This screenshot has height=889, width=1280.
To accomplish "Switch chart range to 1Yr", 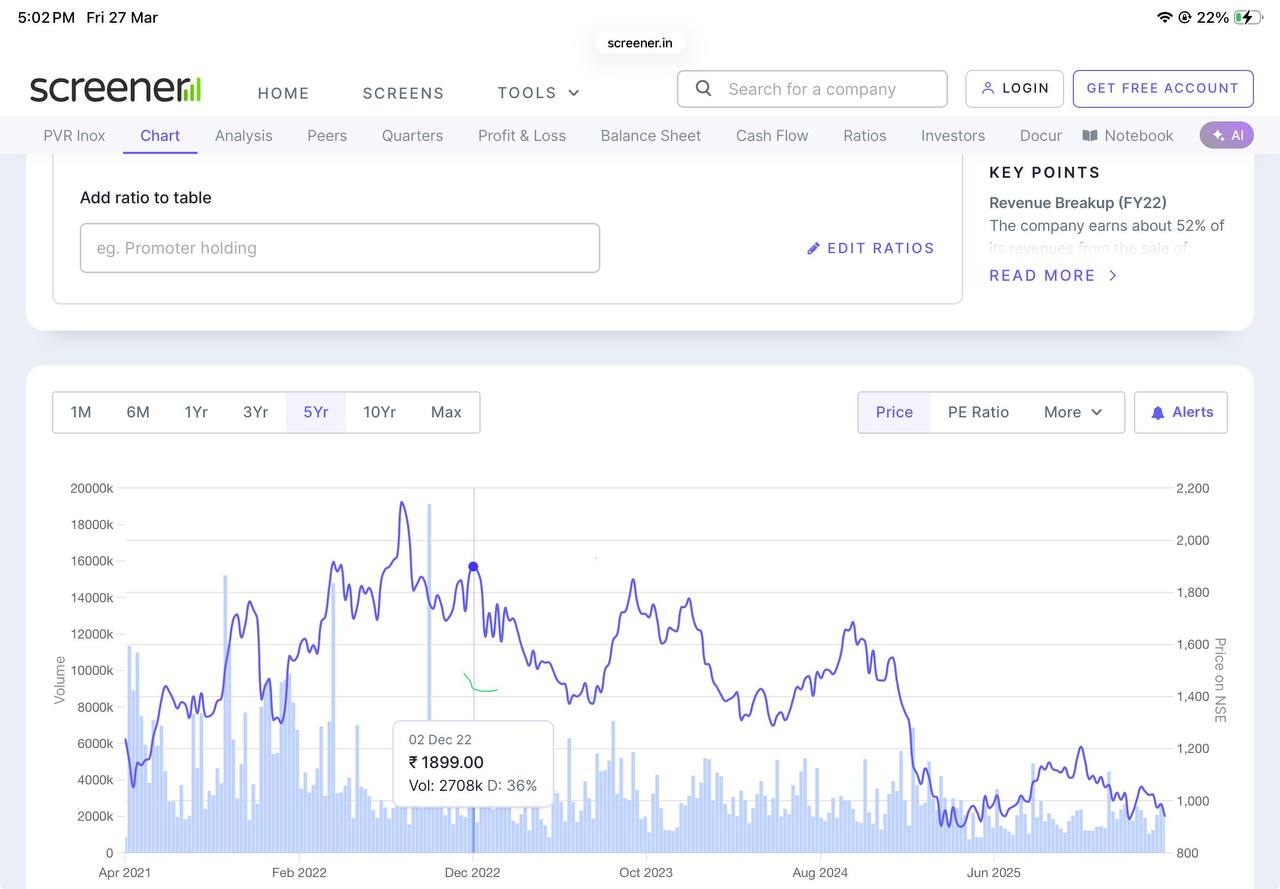I will (x=196, y=412).
